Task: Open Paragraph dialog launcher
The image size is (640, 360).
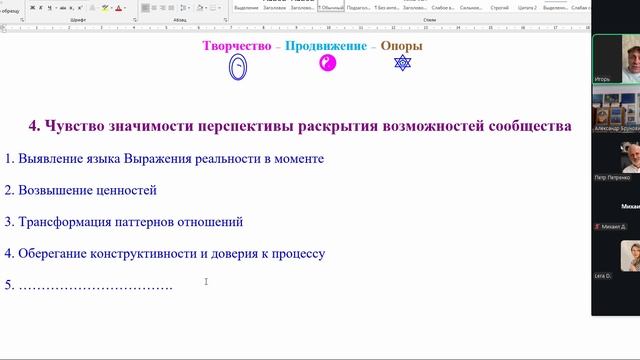Action: coord(225,20)
